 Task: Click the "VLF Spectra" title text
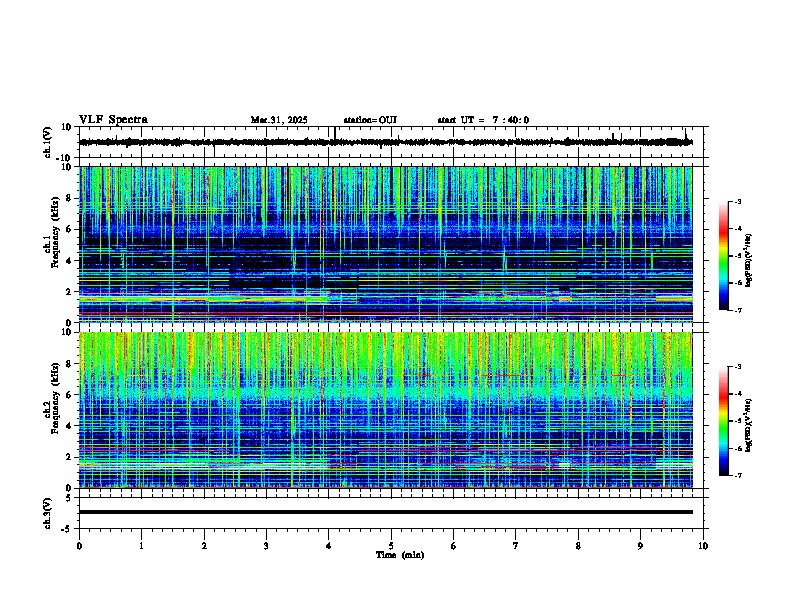pos(113,120)
